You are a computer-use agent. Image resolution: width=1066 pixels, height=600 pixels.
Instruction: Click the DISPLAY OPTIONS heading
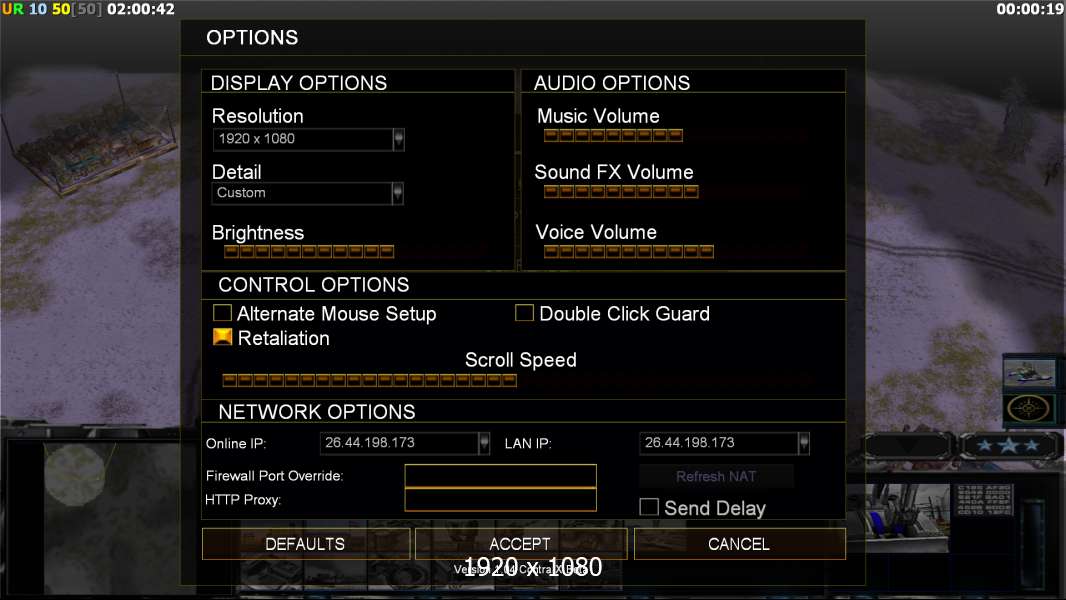tap(298, 83)
